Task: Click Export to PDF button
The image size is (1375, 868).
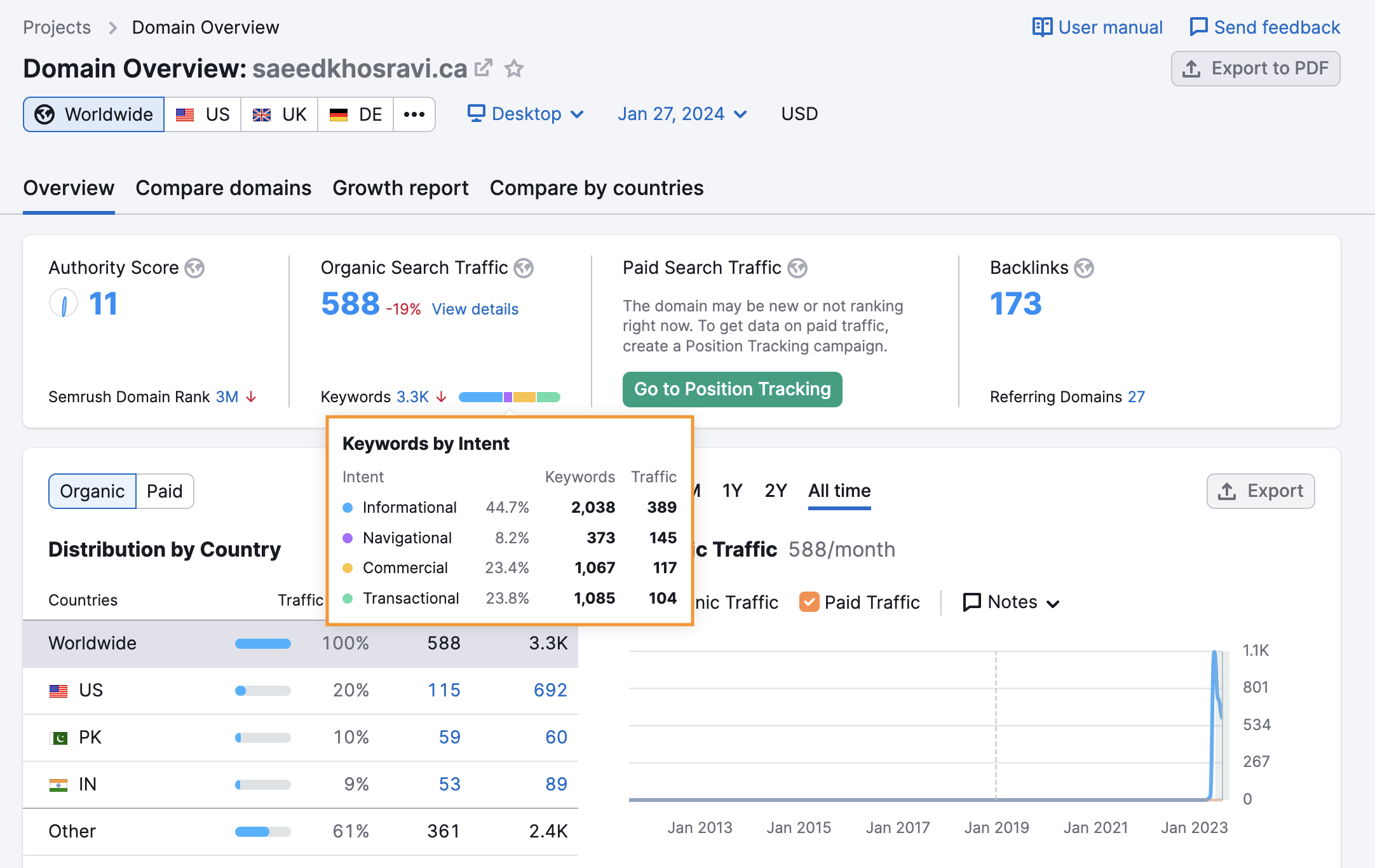Action: 1256,69
